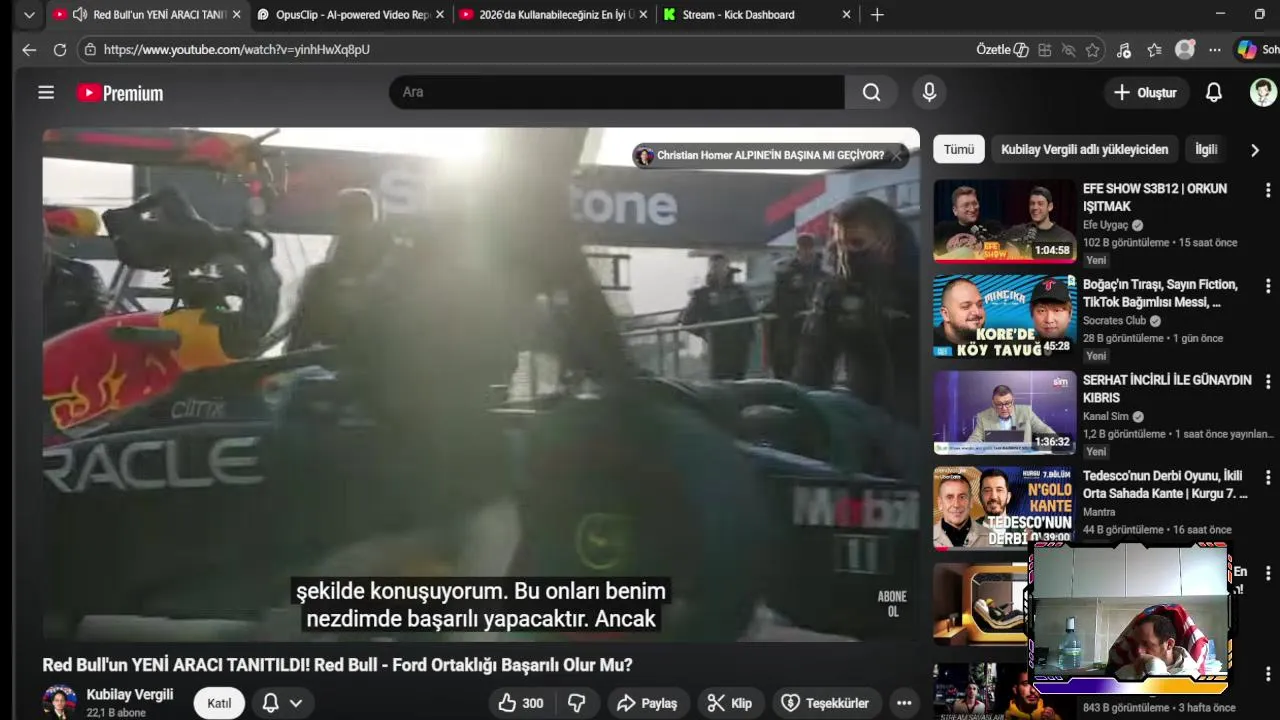Click the magnifier search button
Image resolution: width=1280 pixels, height=720 pixels.
pos(871,92)
